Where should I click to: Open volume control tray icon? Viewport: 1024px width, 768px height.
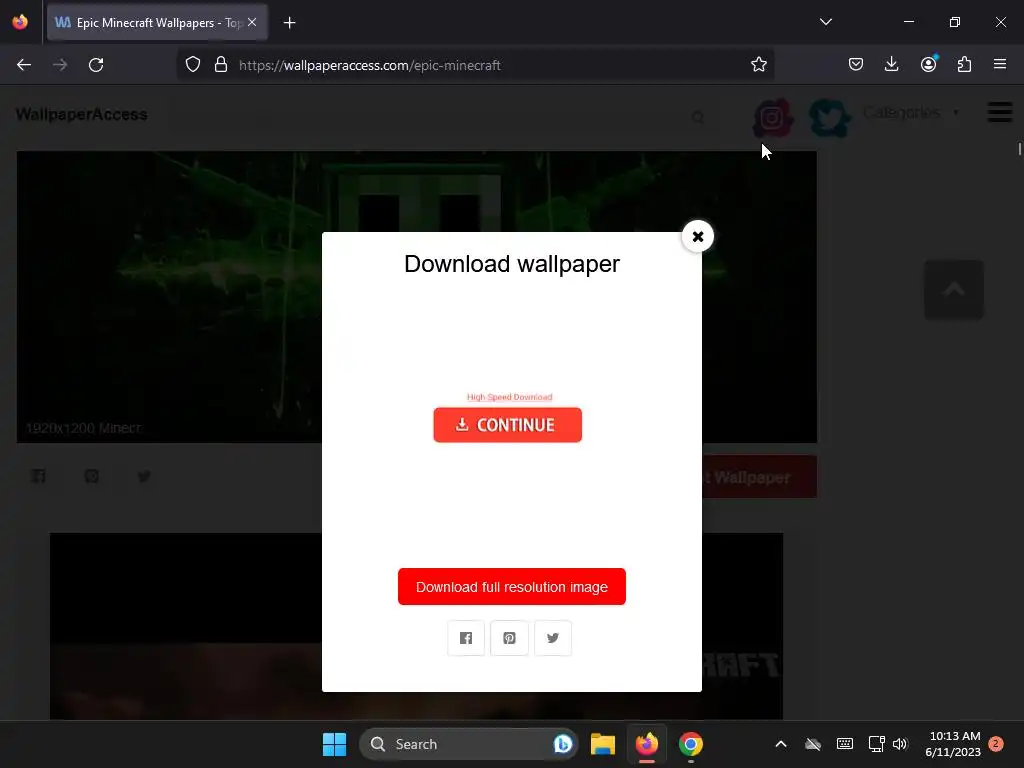pyautogui.click(x=900, y=744)
